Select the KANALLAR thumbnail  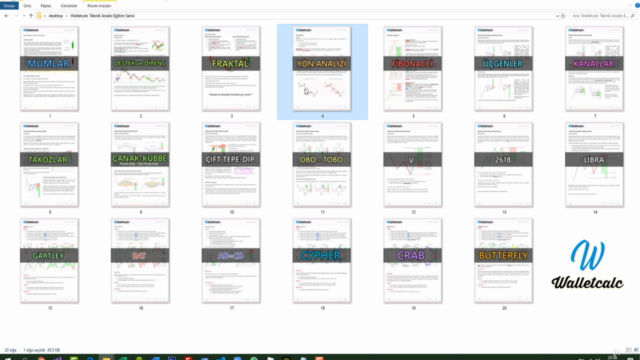594,69
